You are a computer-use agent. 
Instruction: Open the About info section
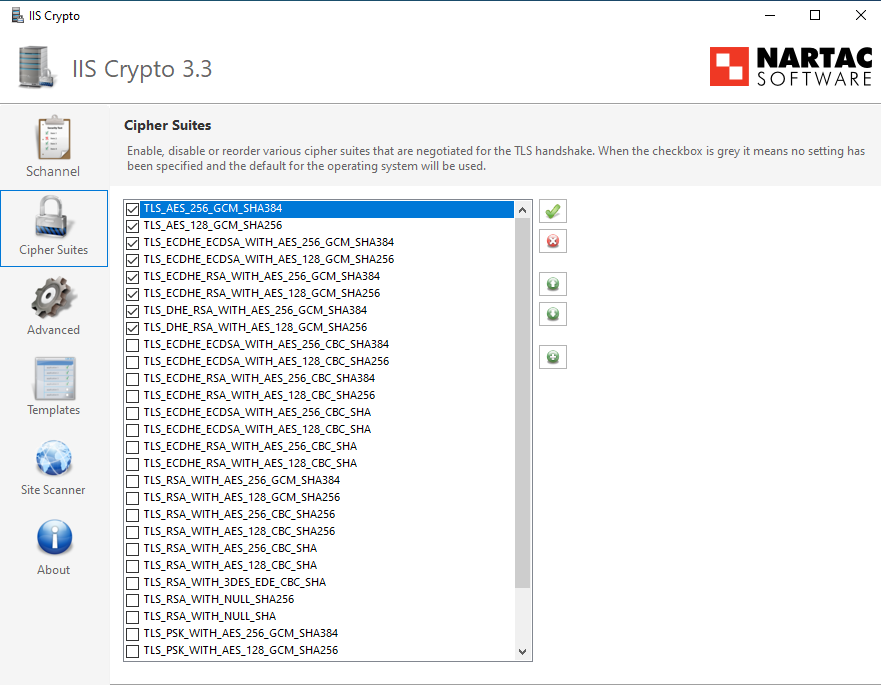[x=53, y=547]
